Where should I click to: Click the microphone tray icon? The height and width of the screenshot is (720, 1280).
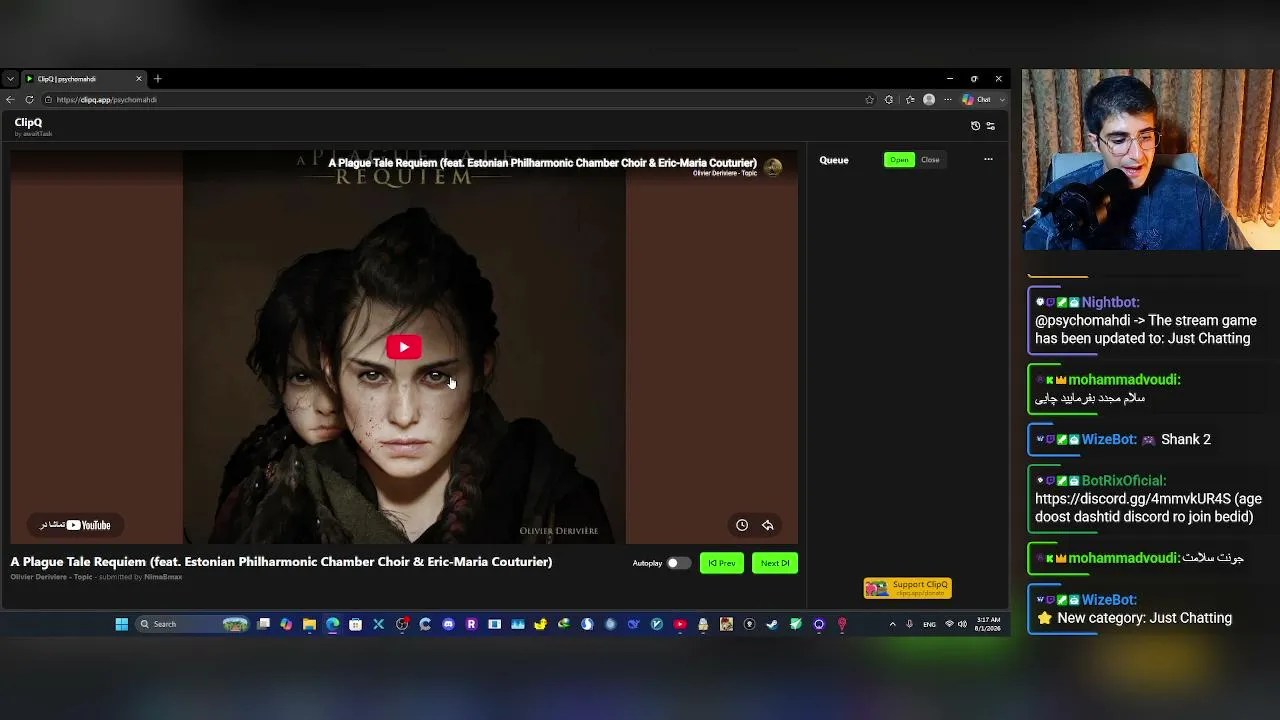click(909, 624)
